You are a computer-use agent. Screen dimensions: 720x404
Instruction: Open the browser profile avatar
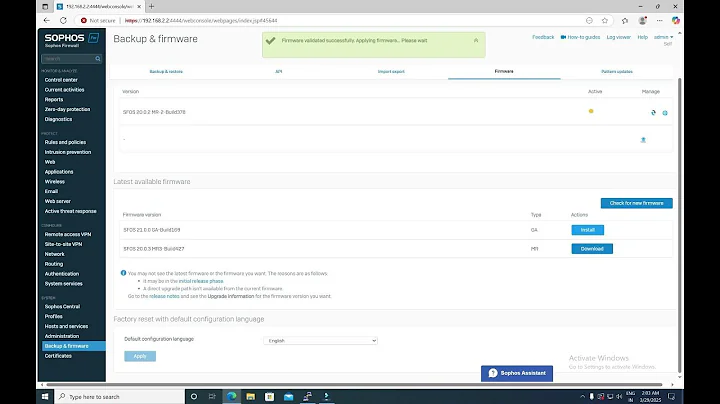coord(642,20)
